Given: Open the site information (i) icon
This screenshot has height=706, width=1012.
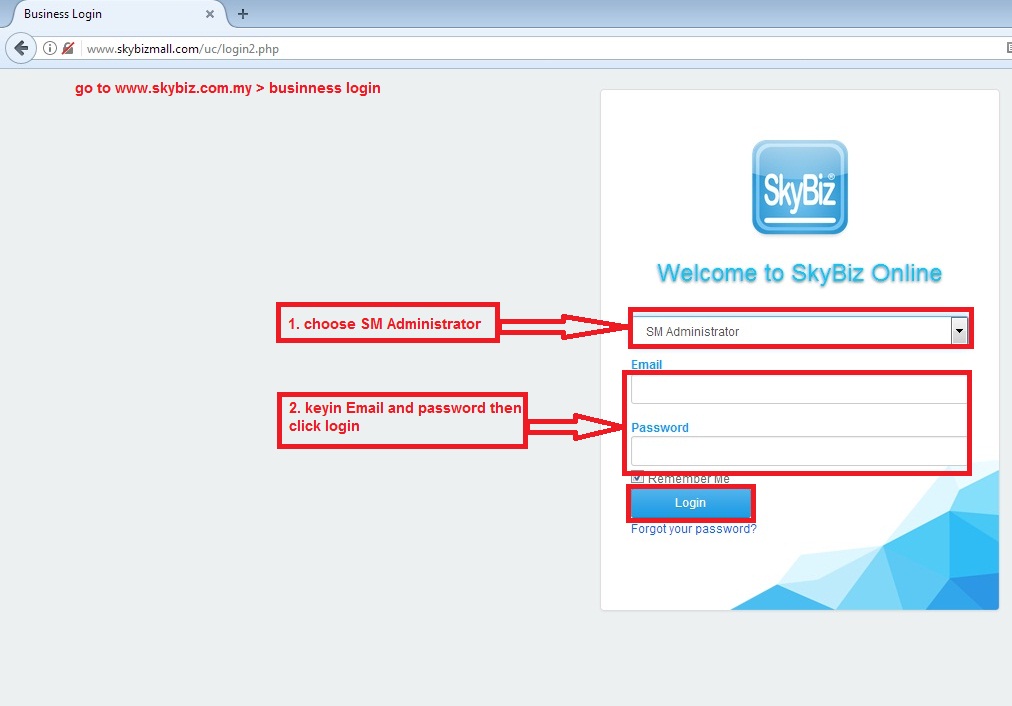Looking at the screenshot, I should [x=48, y=47].
